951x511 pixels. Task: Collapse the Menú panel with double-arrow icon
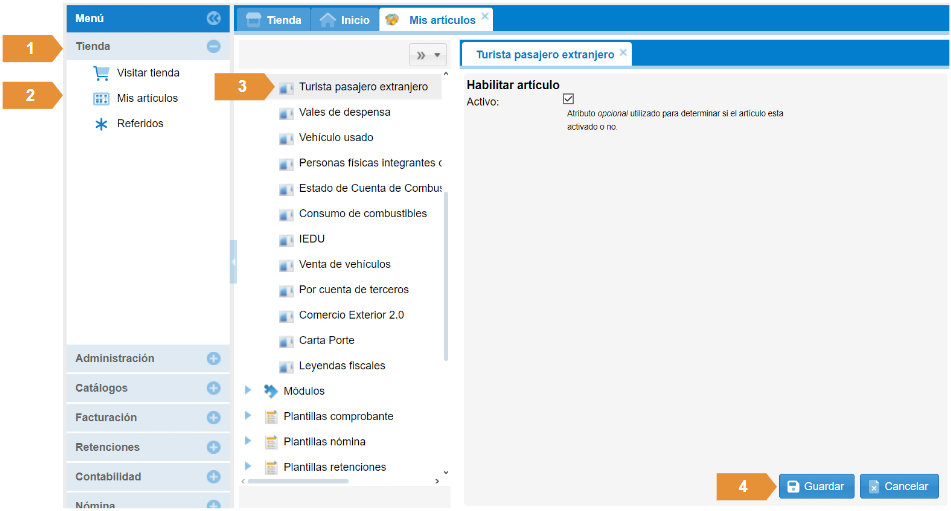pyautogui.click(x=213, y=18)
